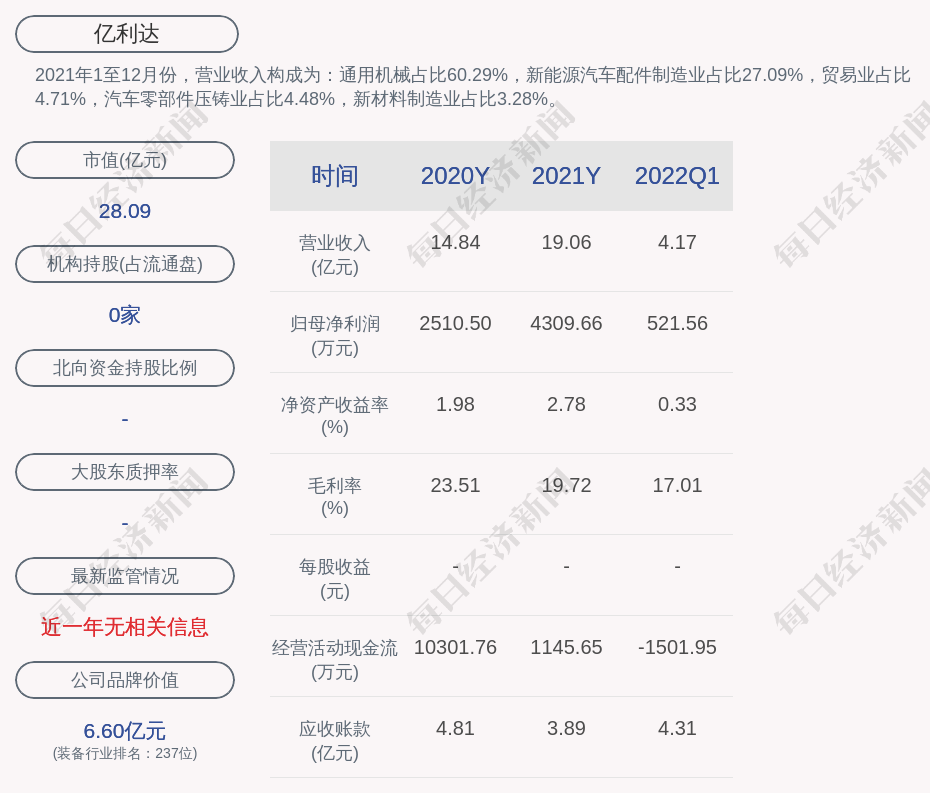This screenshot has width=930, height=793.
Task: Click the revenue composition paragraph starting 2021年1至12月份
Action: [x=473, y=87]
